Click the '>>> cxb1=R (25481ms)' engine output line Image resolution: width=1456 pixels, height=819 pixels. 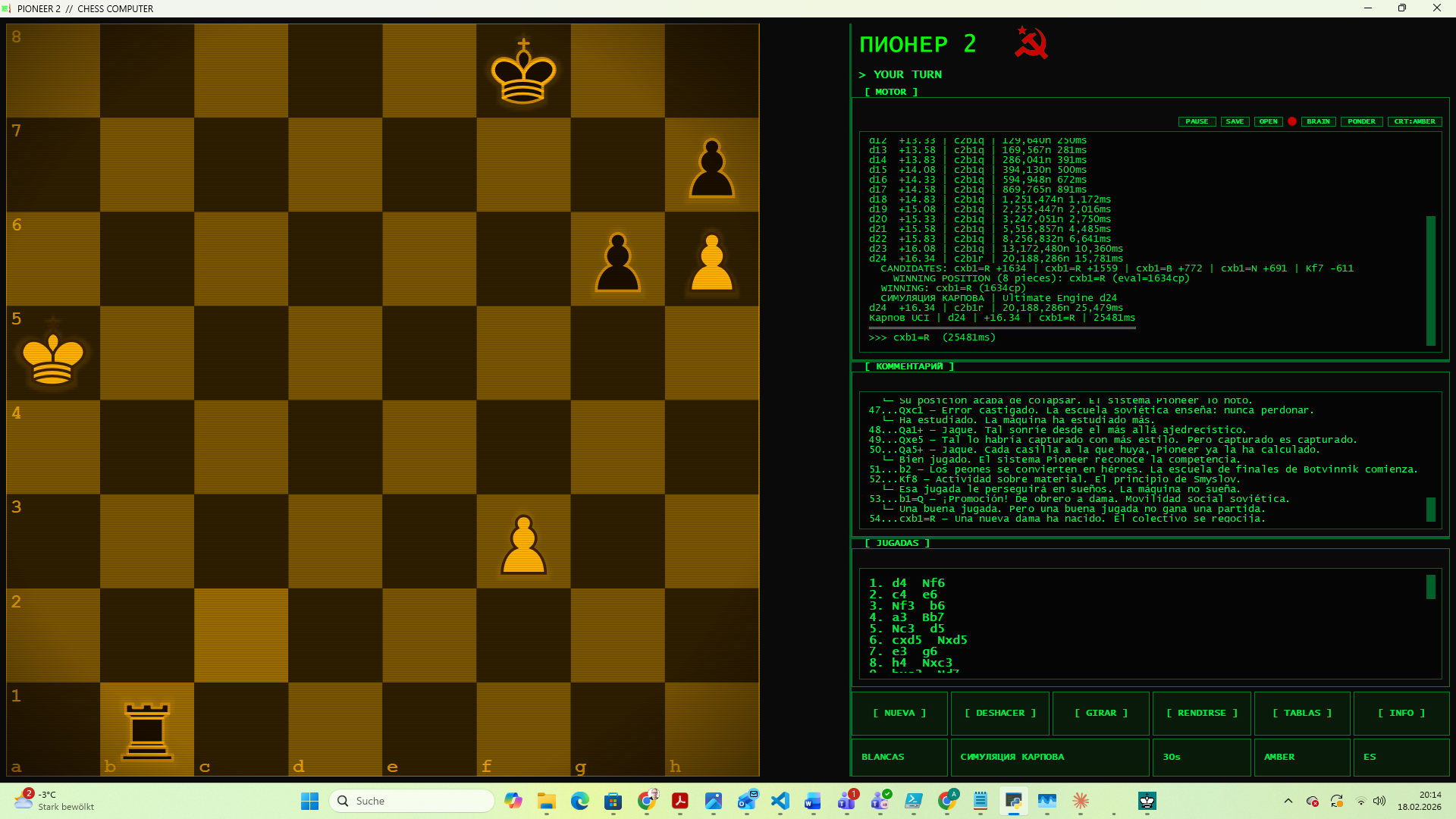[932, 337]
